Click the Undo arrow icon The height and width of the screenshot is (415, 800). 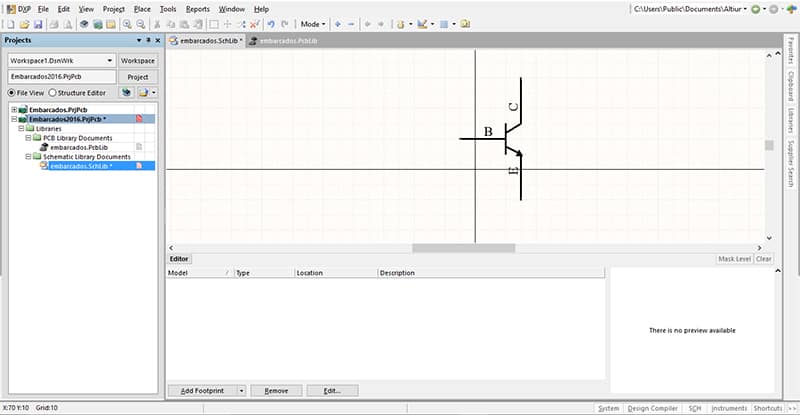pos(272,23)
